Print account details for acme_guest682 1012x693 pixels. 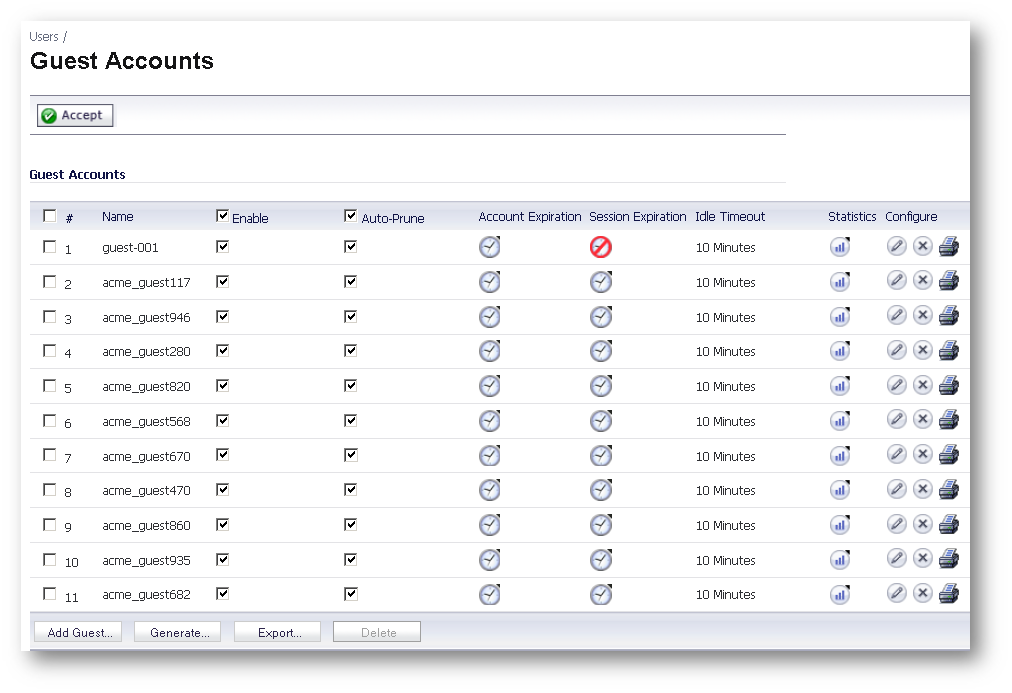pos(948,593)
